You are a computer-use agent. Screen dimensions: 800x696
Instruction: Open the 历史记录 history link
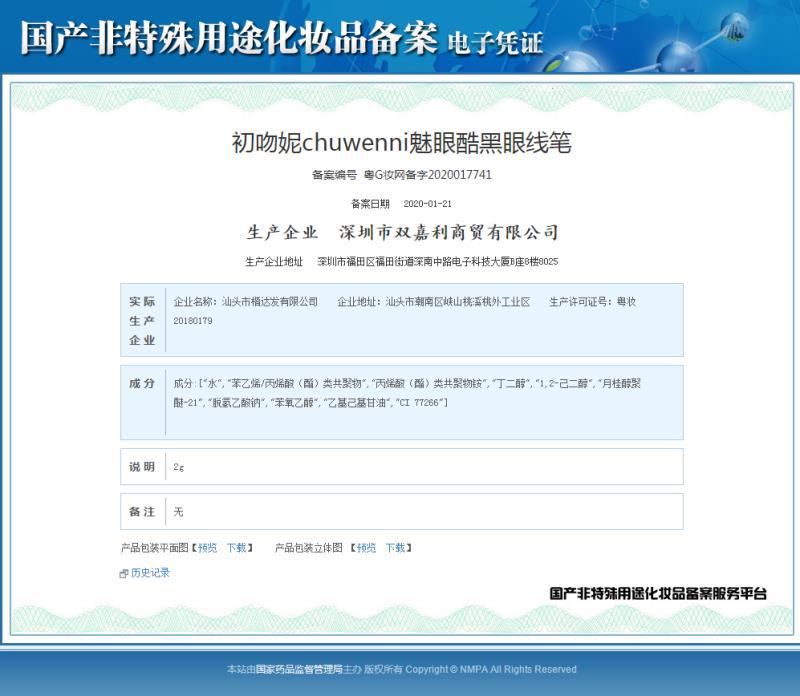[150, 573]
